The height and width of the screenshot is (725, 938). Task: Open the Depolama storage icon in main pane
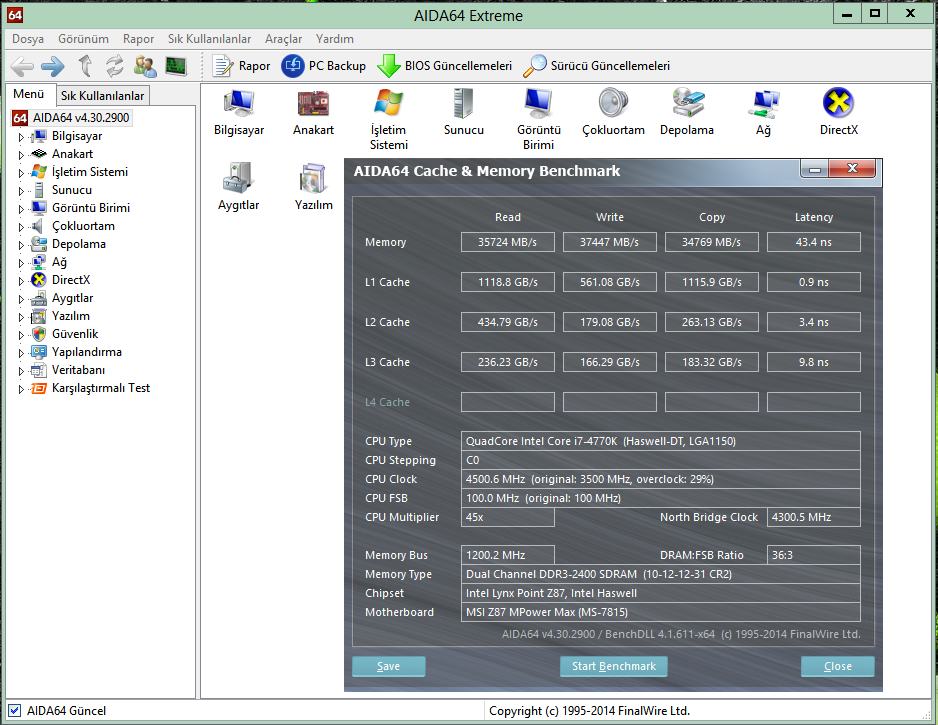pyautogui.click(x=687, y=113)
